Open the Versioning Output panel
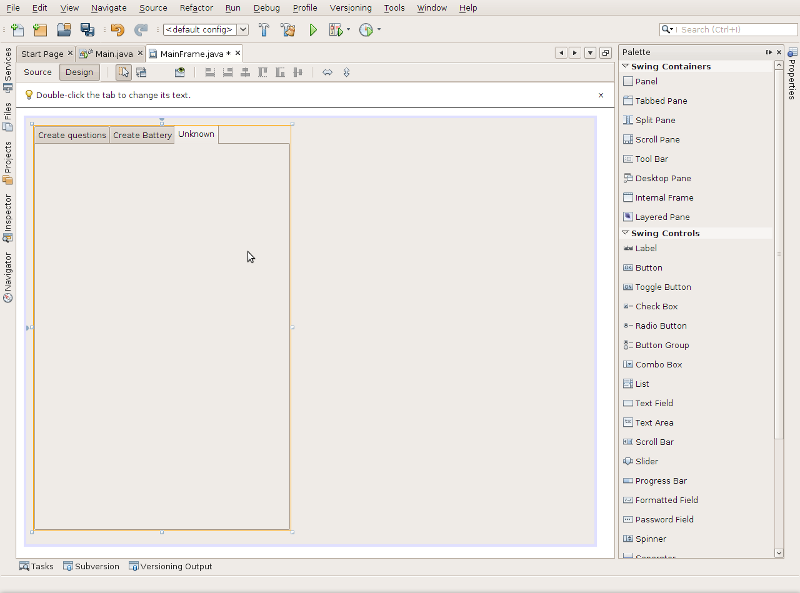 (x=170, y=566)
